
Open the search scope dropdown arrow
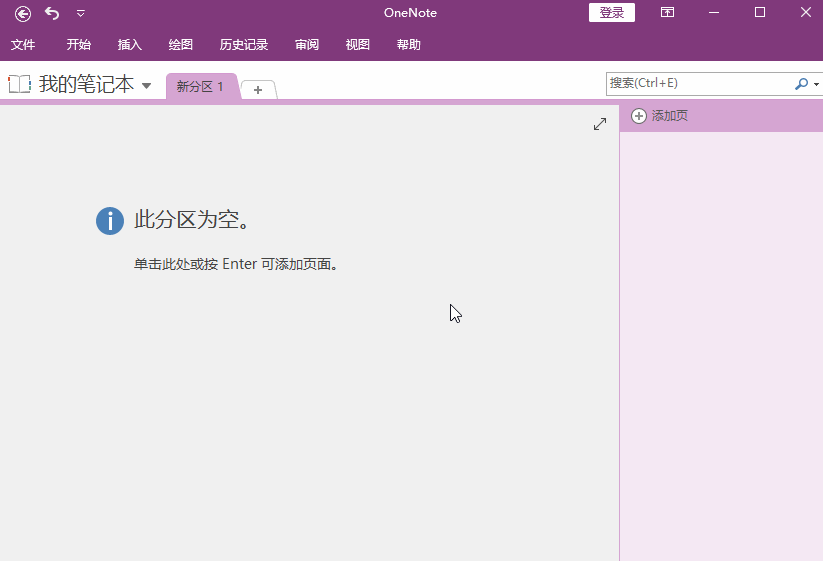[x=816, y=84]
